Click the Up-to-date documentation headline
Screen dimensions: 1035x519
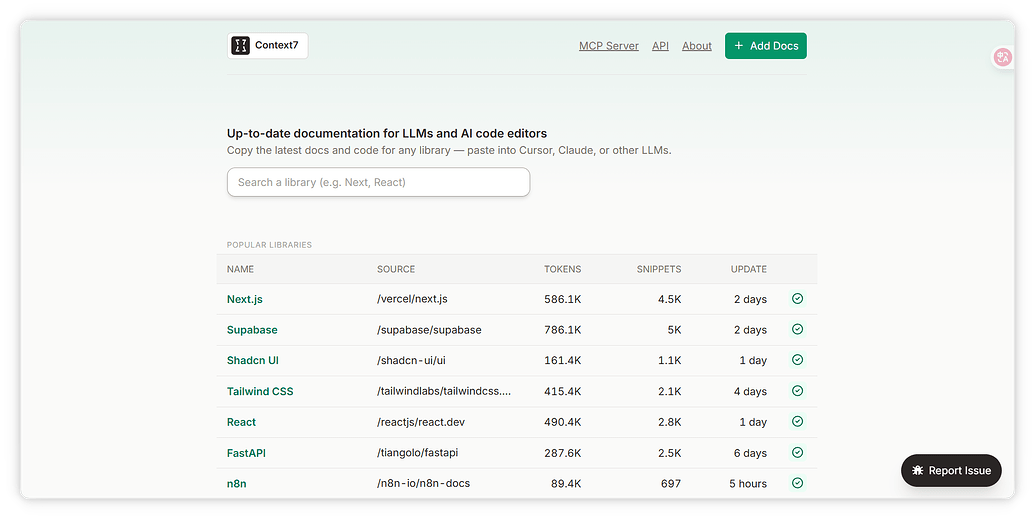coord(387,133)
